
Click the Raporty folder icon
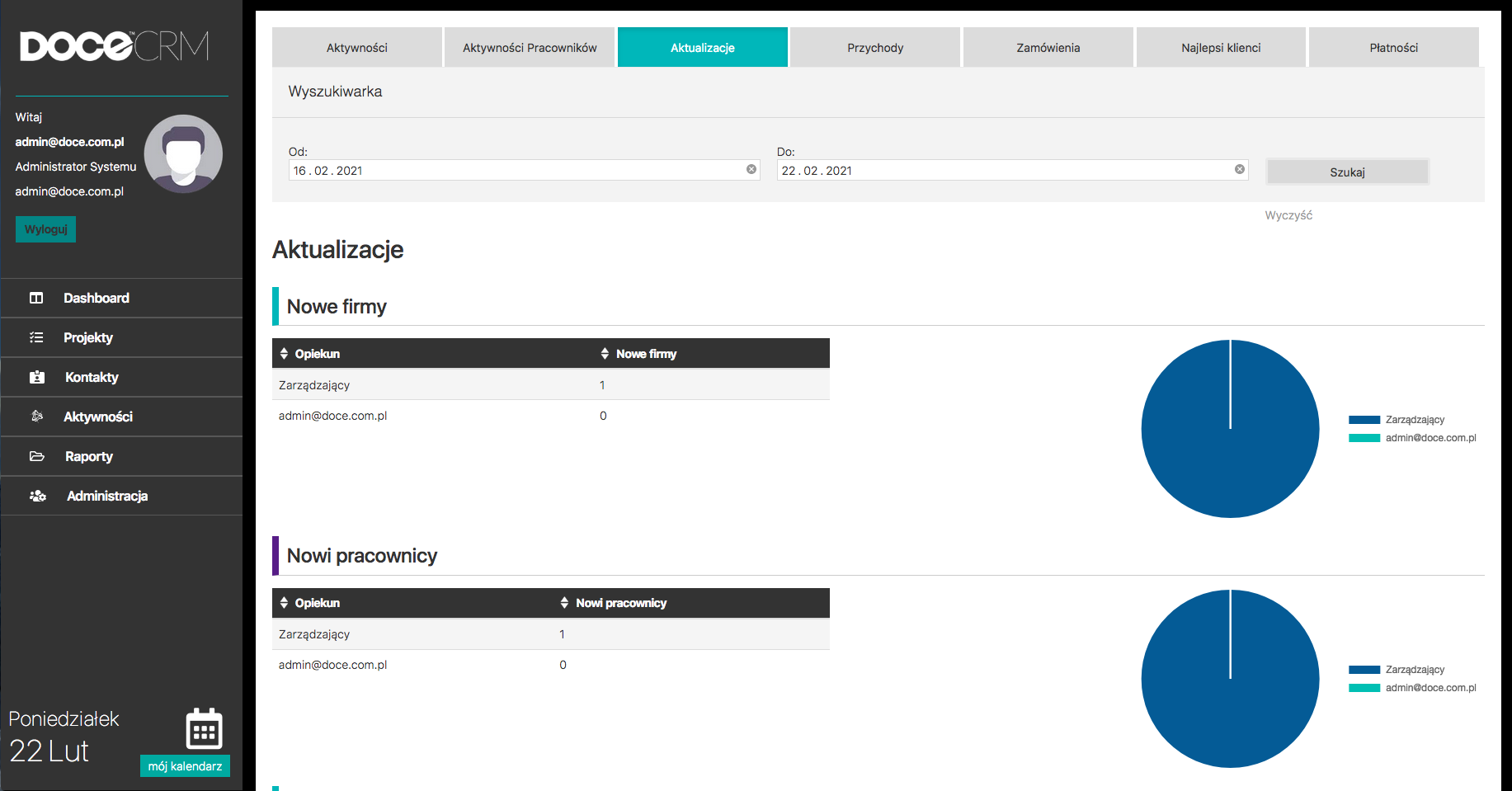pyautogui.click(x=37, y=456)
